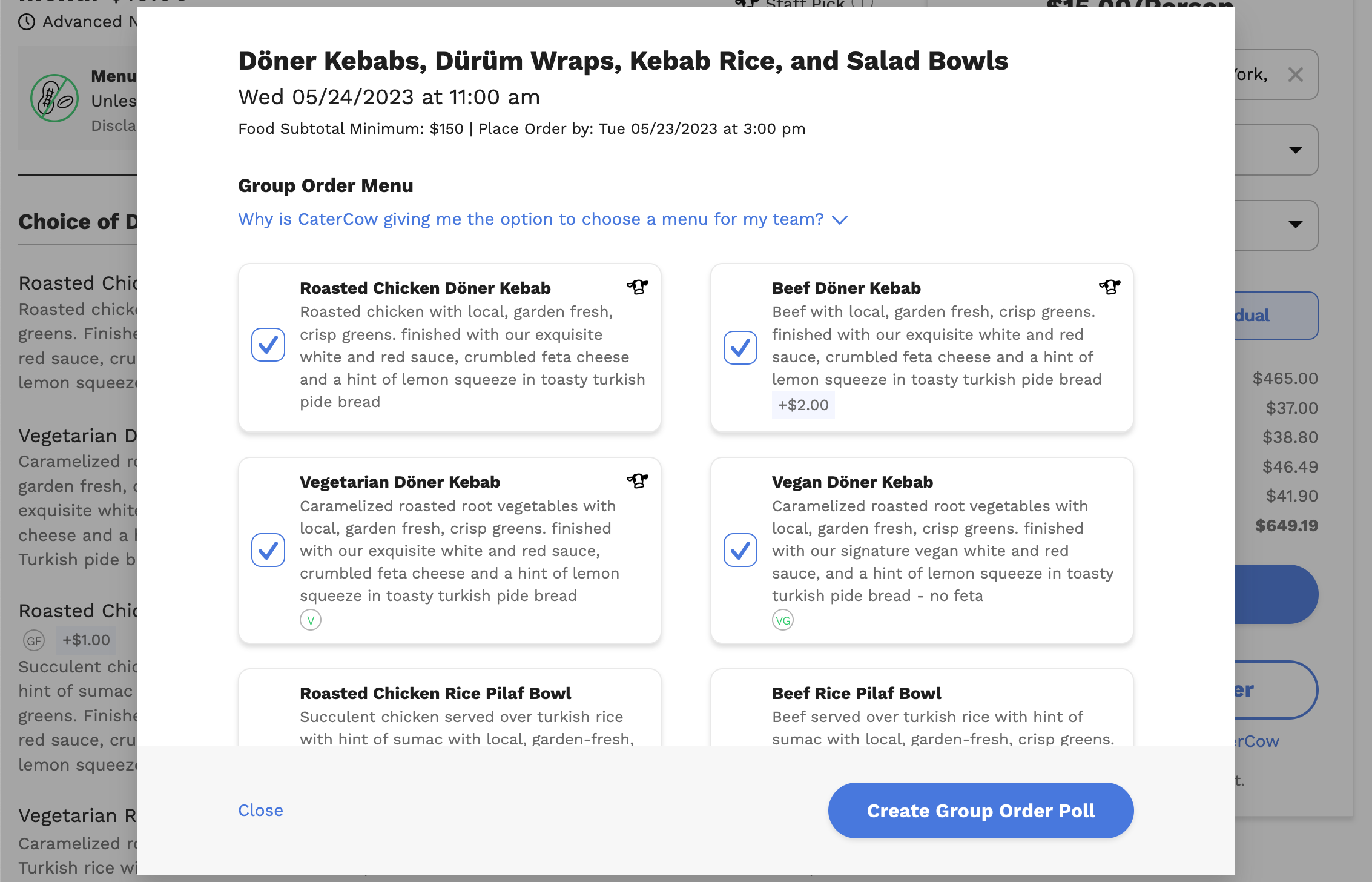This screenshot has width=1372, height=882.
Task: Click cow icon on Beef Döner Kebab card
Action: 1110,287
